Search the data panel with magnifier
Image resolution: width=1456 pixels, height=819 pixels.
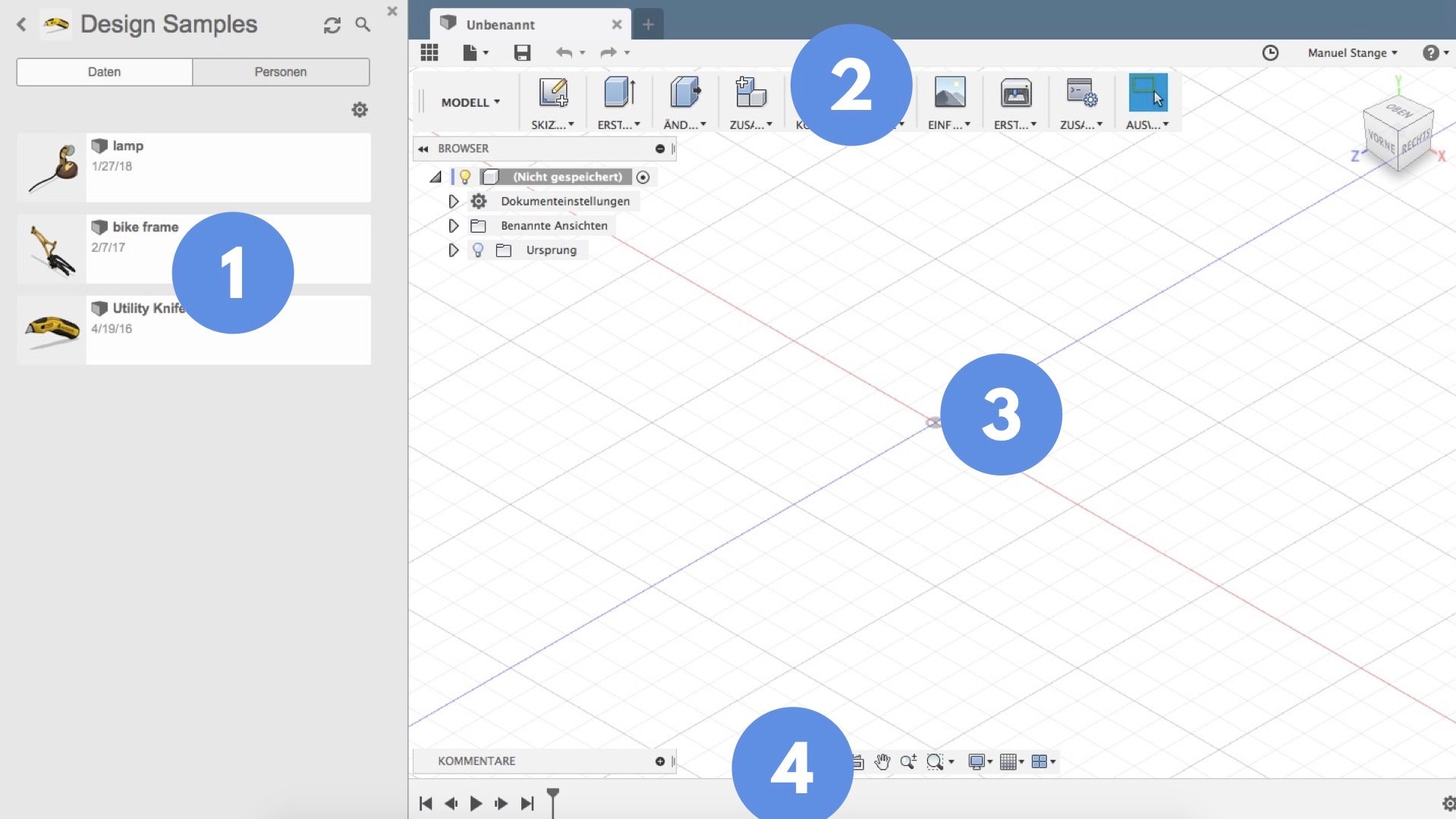pos(363,25)
